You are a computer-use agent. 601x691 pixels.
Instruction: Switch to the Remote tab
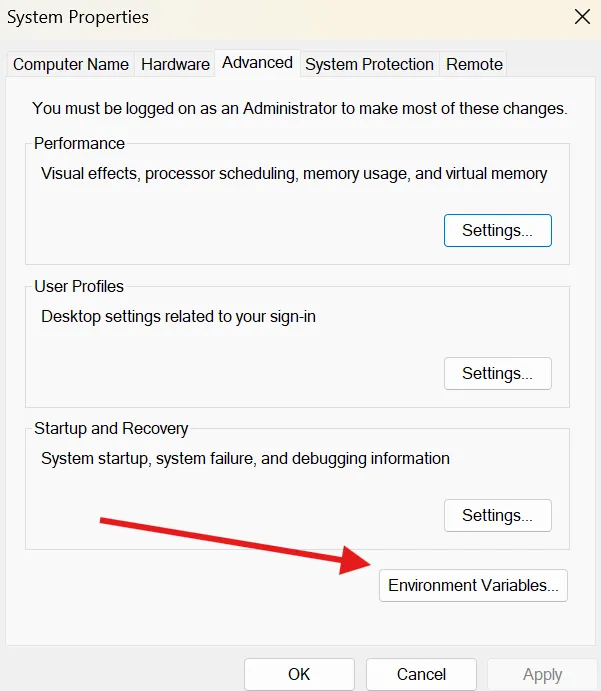(x=474, y=64)
